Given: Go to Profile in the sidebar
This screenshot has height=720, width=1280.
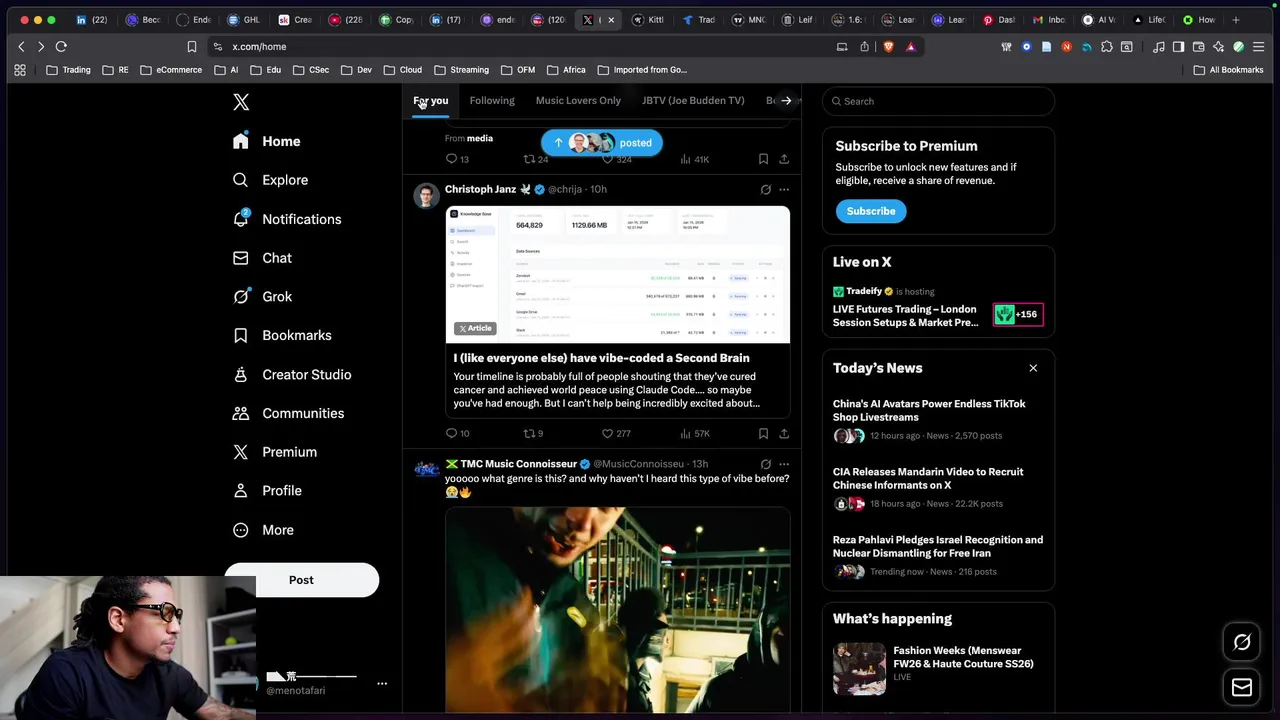Looking at the screenshot, I should pos(267,491).
